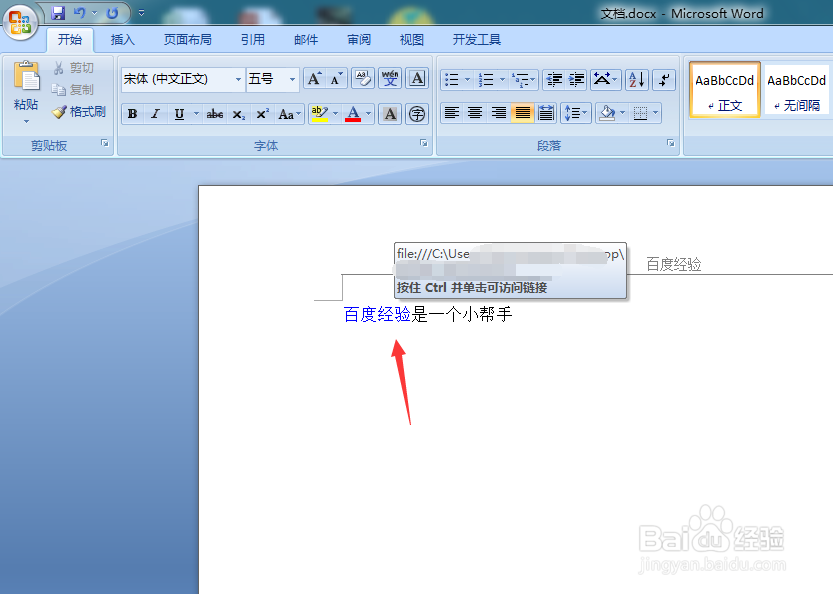Toggle show paragraph marks icon
Image resolution: width=833 pixels, height=594 pixels.
(x=664, y=80)
